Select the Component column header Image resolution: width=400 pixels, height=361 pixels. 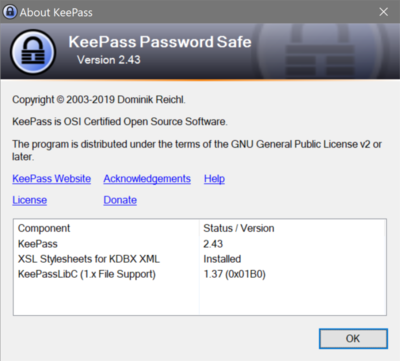pos(107,228)
